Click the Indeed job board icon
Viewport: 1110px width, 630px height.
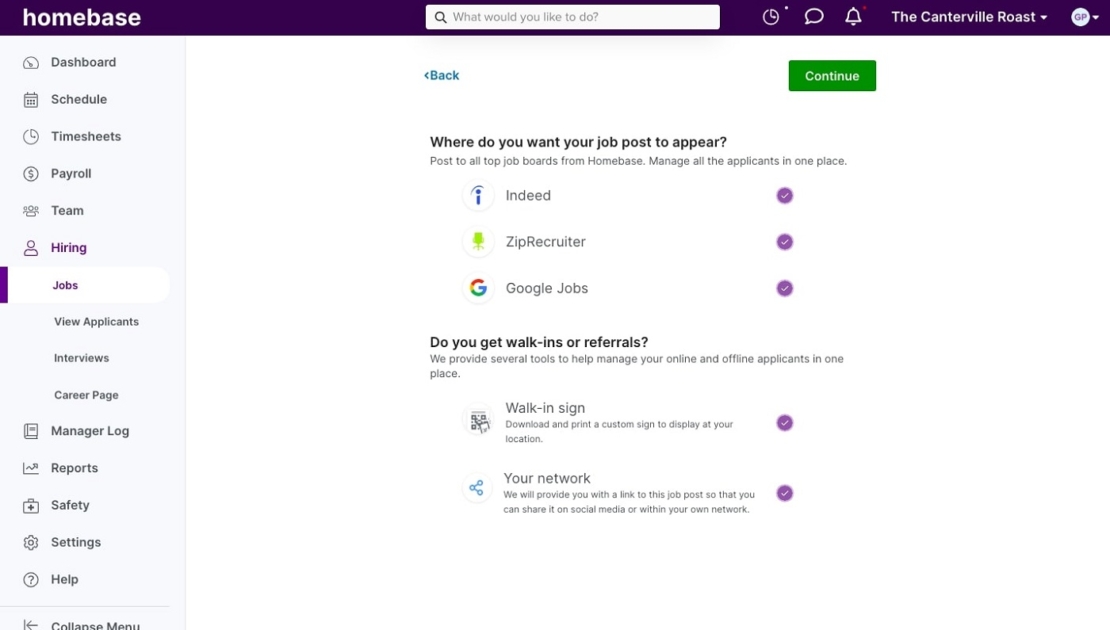coord(478,196)
